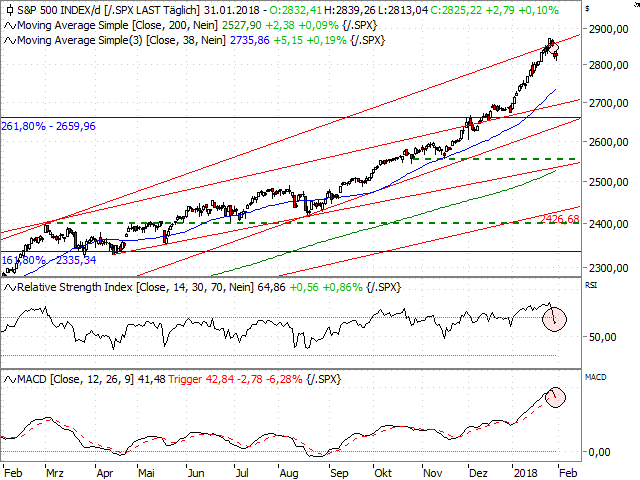Click the Dez label on time axis
The width and height of the screenshot is (640, 480).
click(x=478, y=473)
